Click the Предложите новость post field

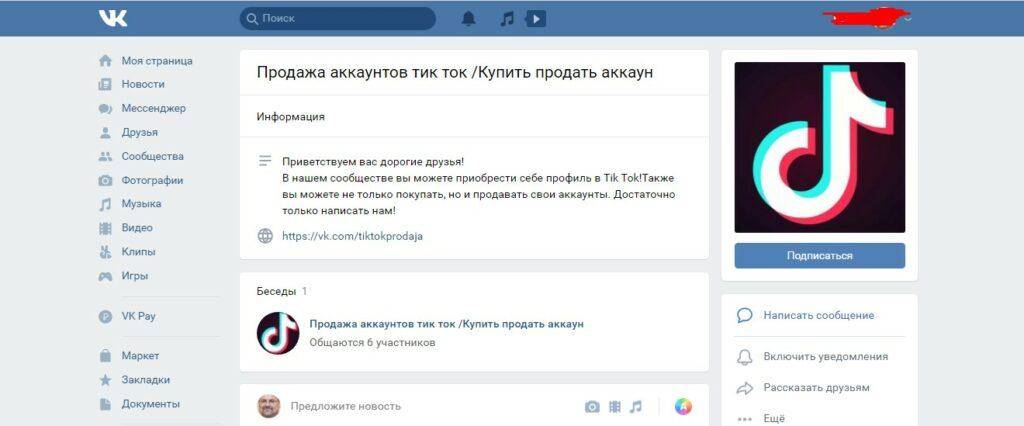point(345,406)
